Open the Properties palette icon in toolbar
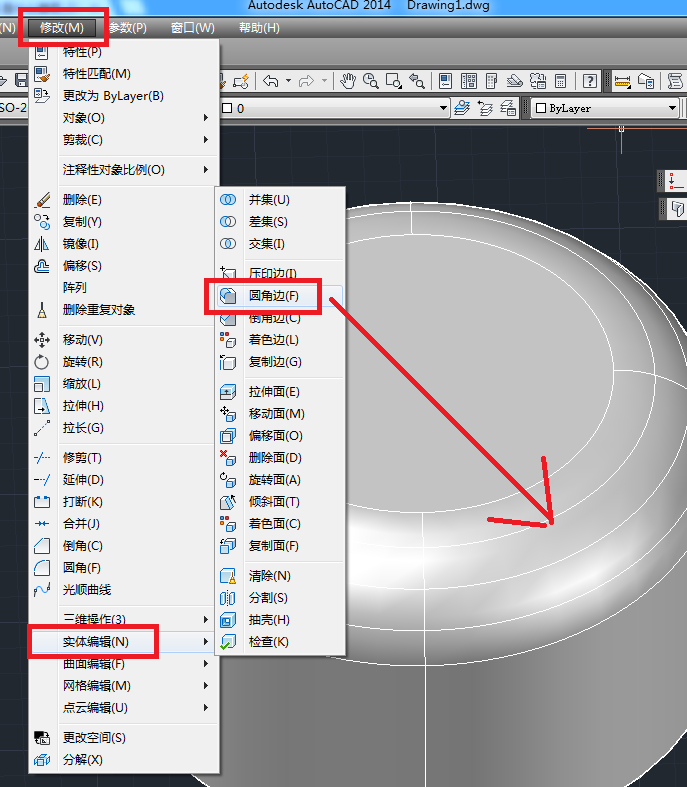The width and height of the screenshot is (687, 787). (x=445, y=81)
